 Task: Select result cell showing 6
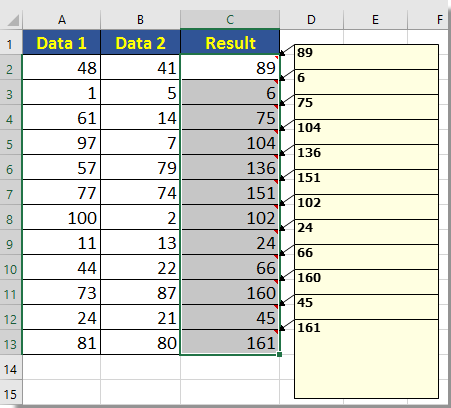tap(230, 92)
